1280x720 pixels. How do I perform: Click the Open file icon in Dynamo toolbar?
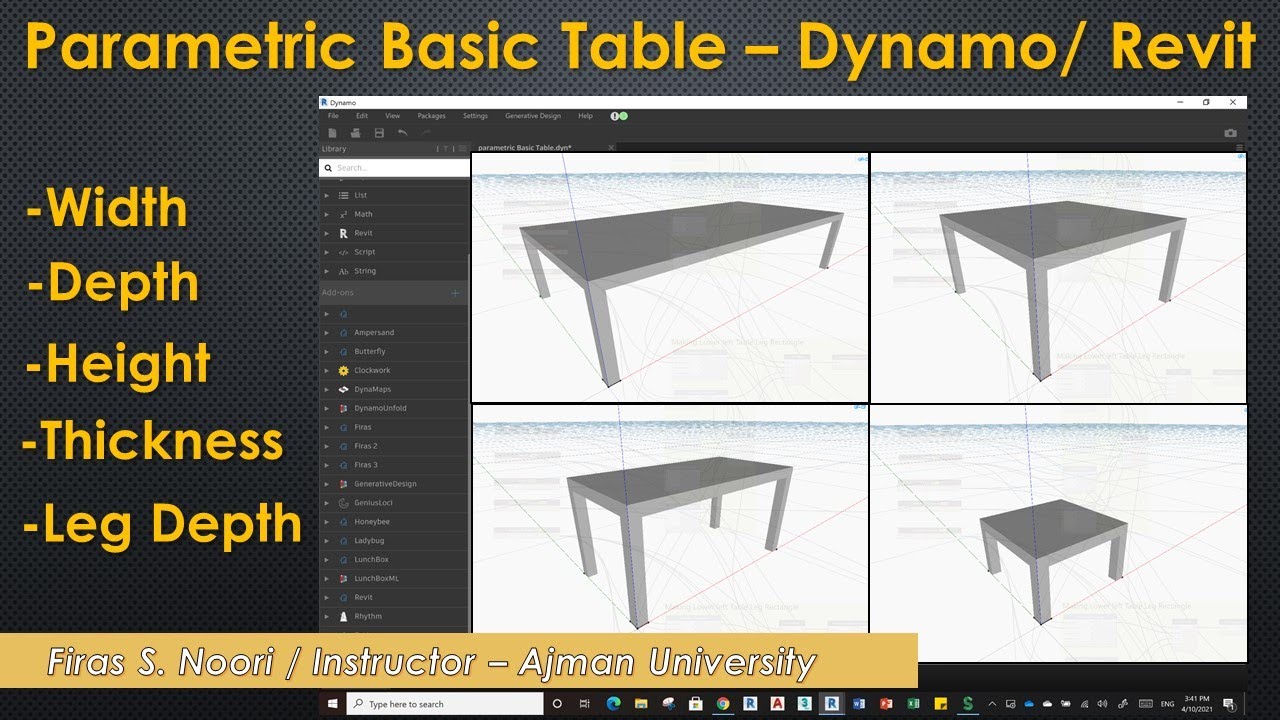(x=355, y=133)
